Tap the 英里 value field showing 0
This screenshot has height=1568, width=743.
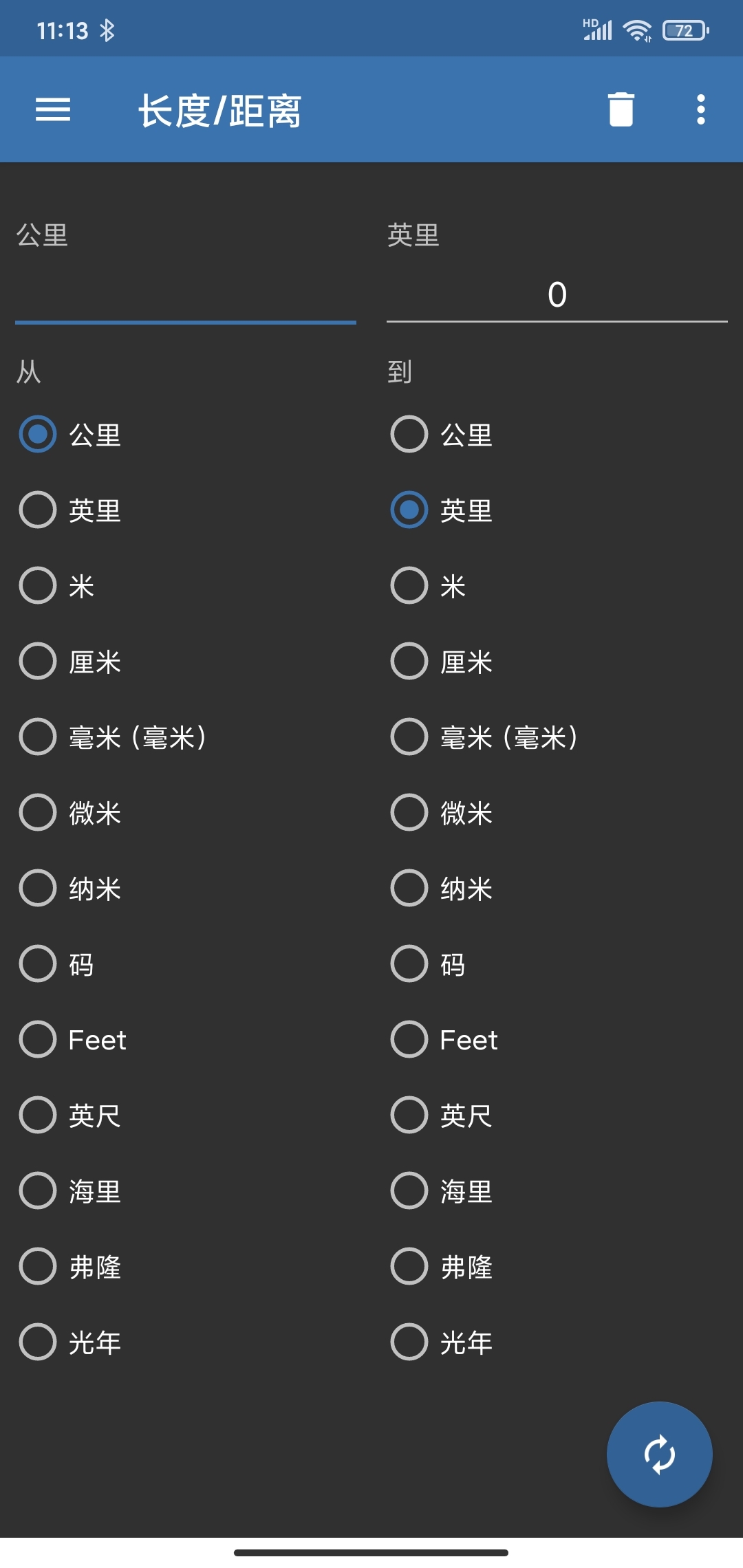557,297
